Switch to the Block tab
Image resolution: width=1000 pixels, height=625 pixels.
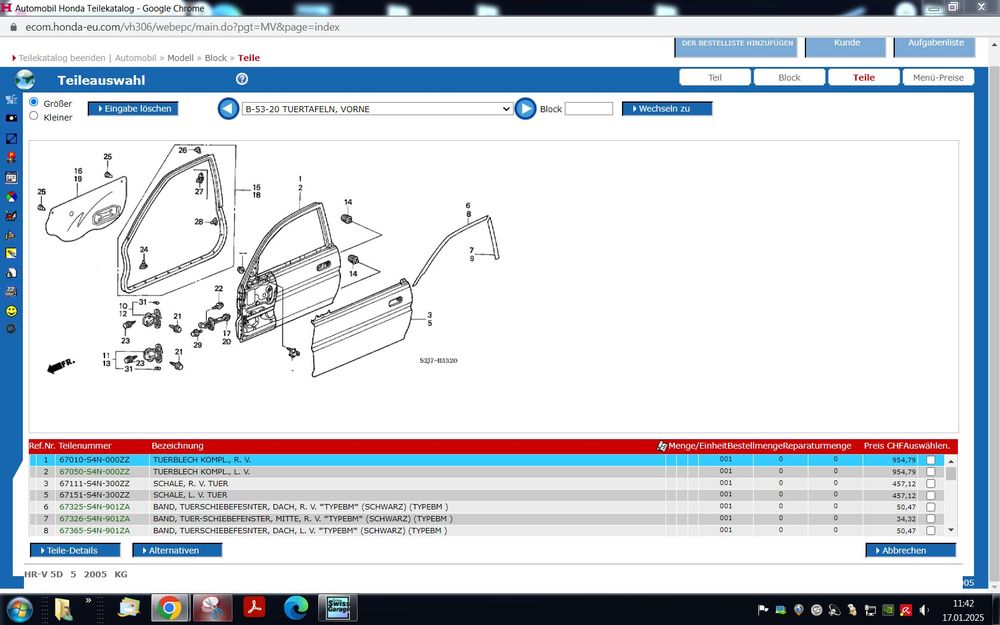(x=790, y=77)
